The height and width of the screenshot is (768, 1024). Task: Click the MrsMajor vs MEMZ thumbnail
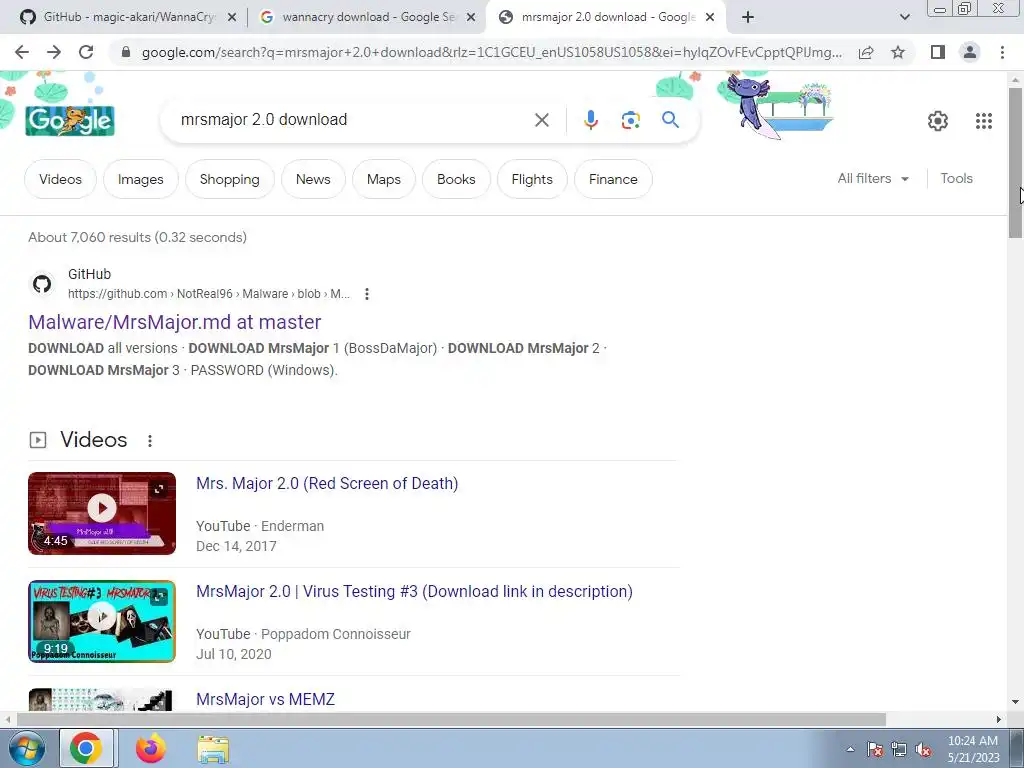102,699
